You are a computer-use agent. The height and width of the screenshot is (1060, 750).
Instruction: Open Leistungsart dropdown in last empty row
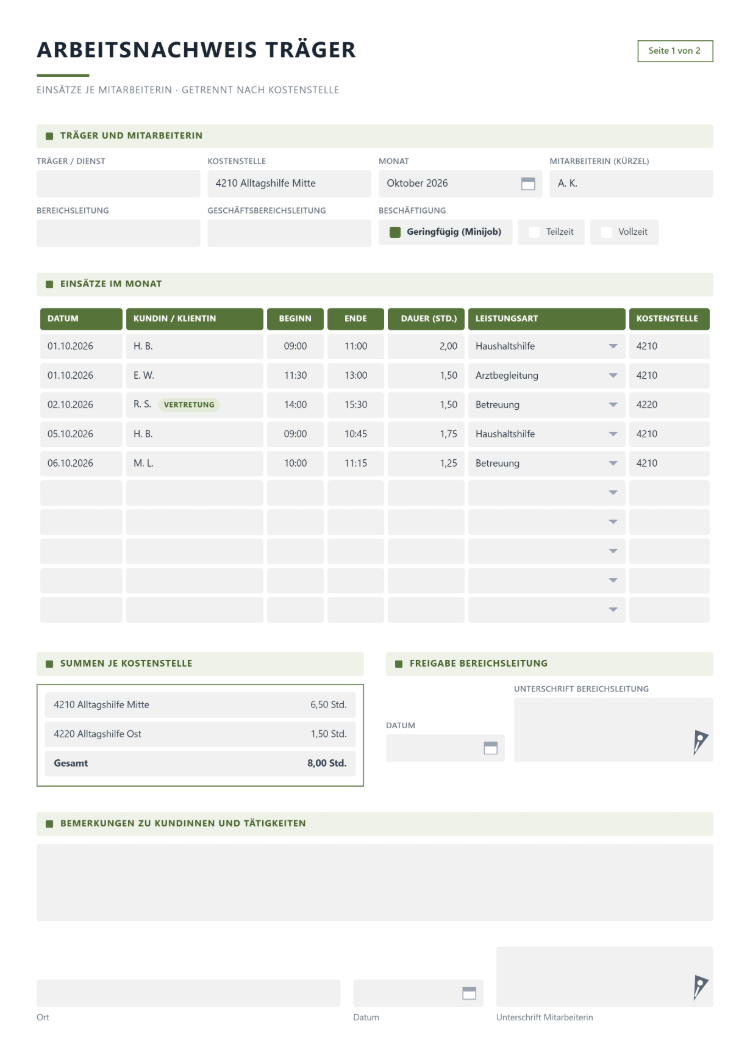(613, 610)
